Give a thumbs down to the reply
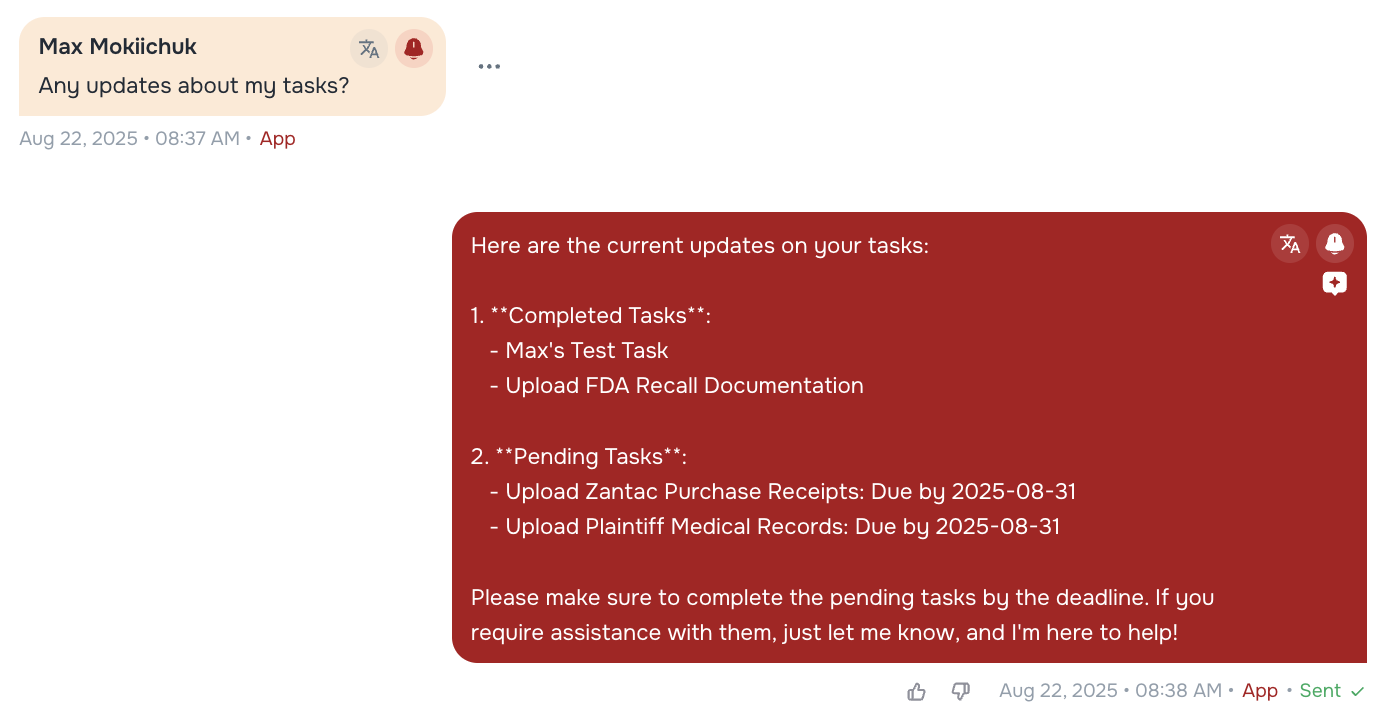 tap(960, 690)
